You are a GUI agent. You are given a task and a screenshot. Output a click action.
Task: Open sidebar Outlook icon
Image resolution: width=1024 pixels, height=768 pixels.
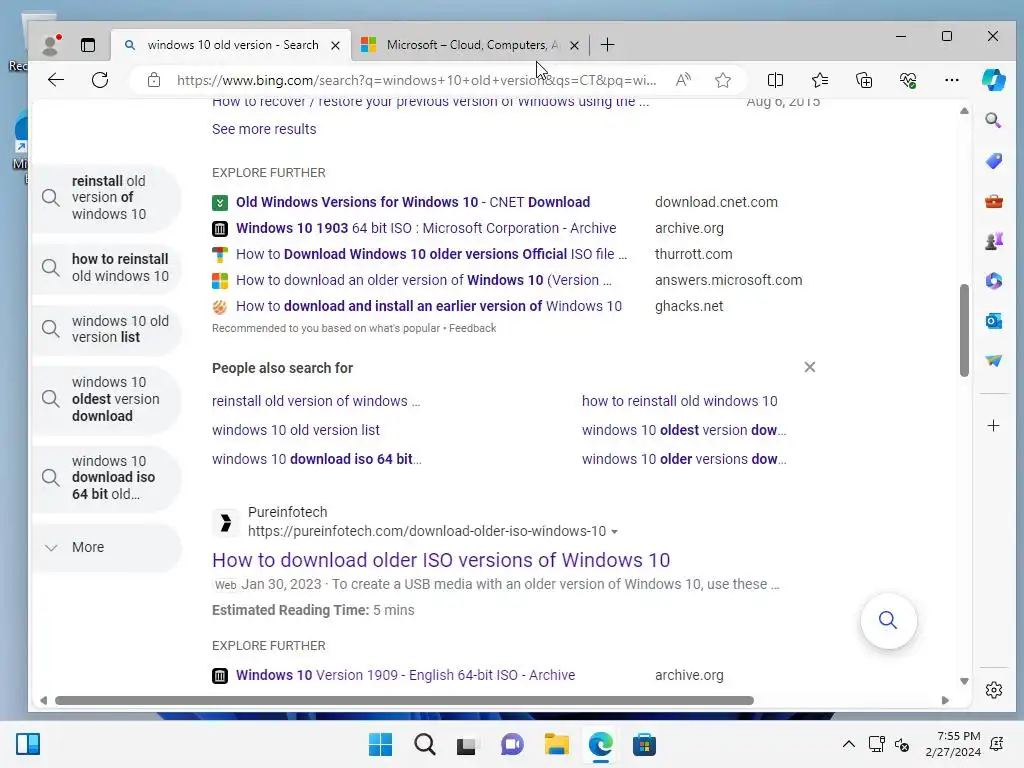993,321
